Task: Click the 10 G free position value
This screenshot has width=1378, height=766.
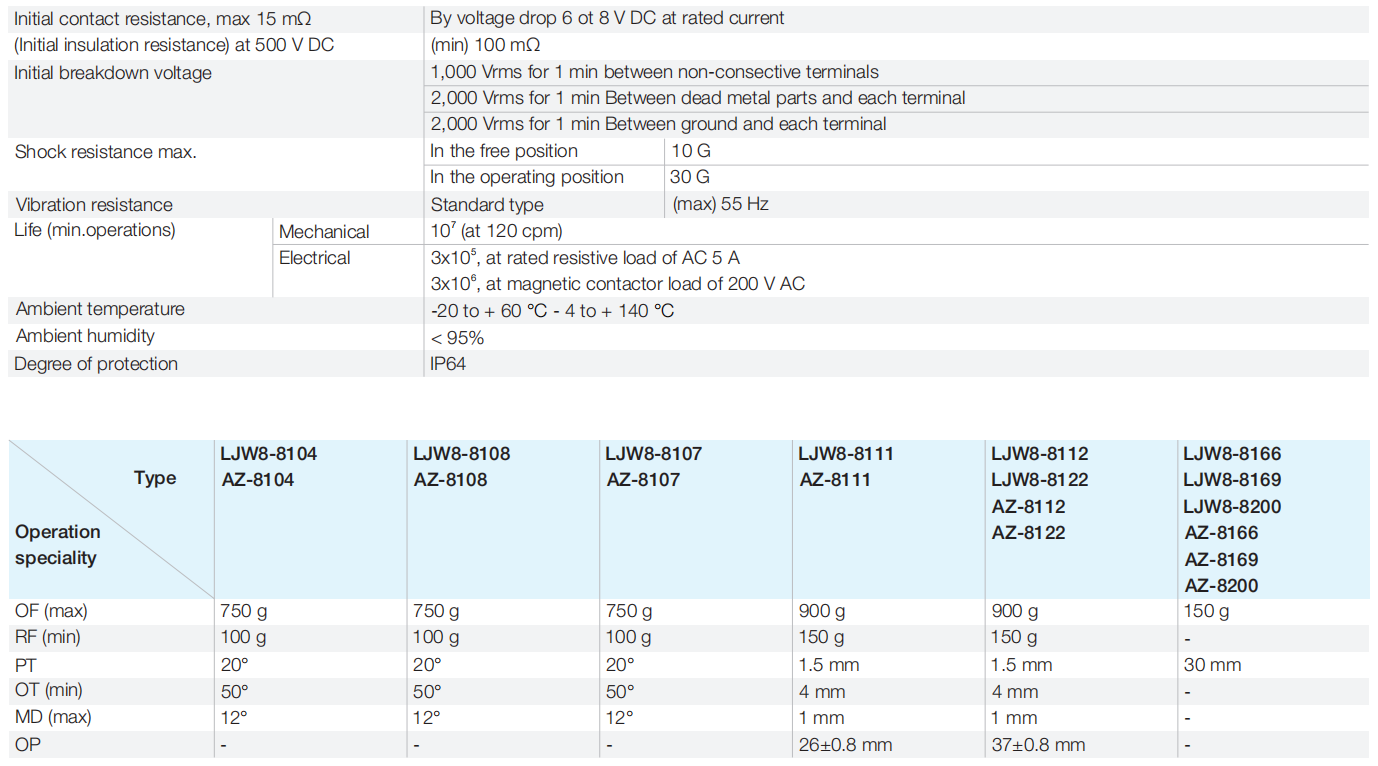Action: 691,151
